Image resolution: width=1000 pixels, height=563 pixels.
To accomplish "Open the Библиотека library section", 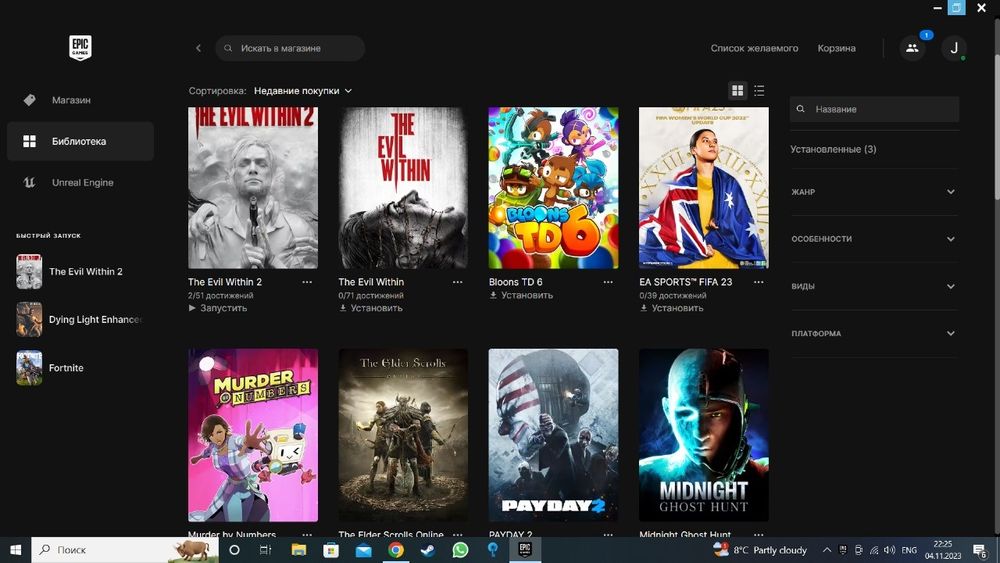I will 80,141.
